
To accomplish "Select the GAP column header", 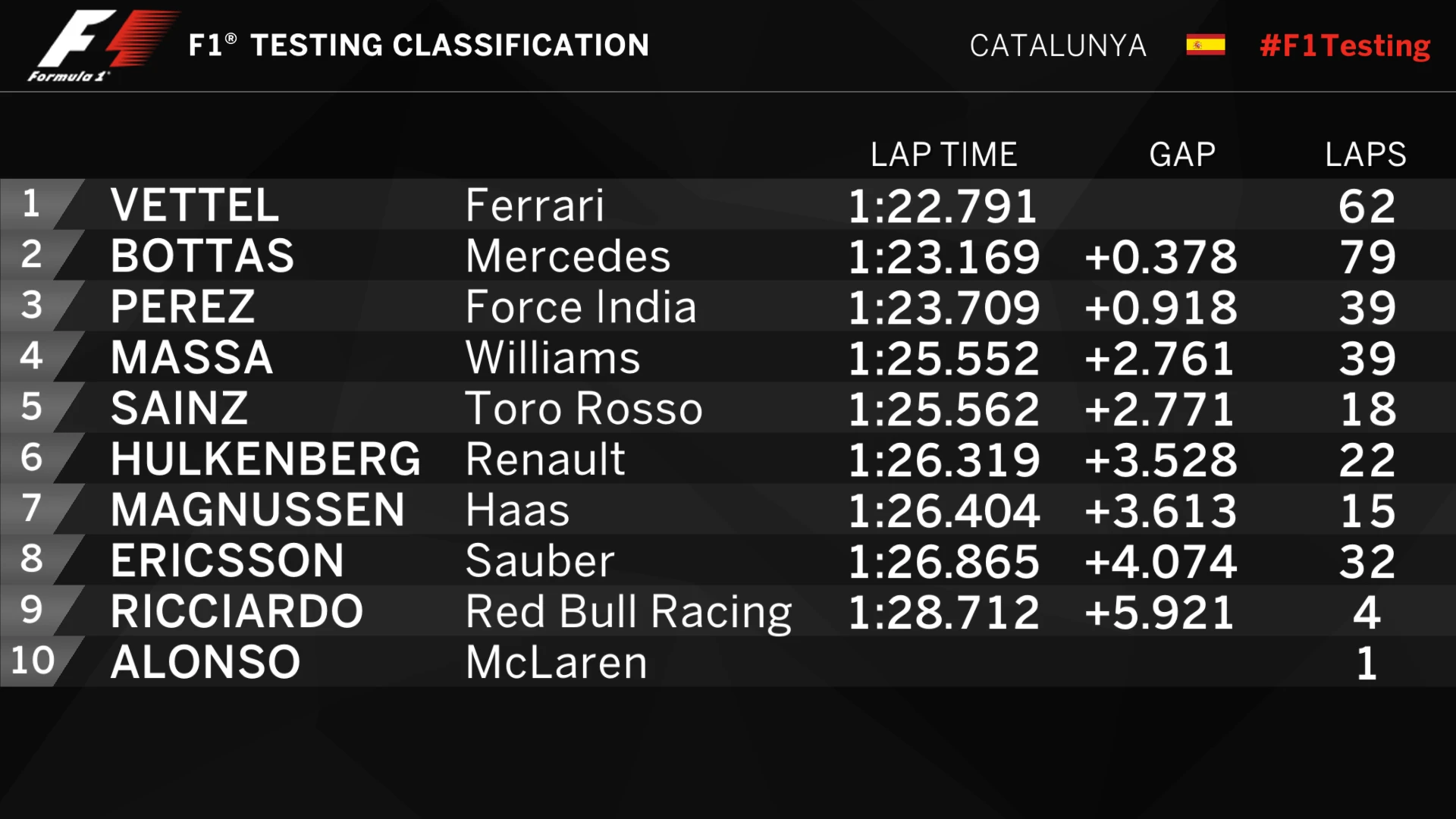I will click(x=1182, y=155).
